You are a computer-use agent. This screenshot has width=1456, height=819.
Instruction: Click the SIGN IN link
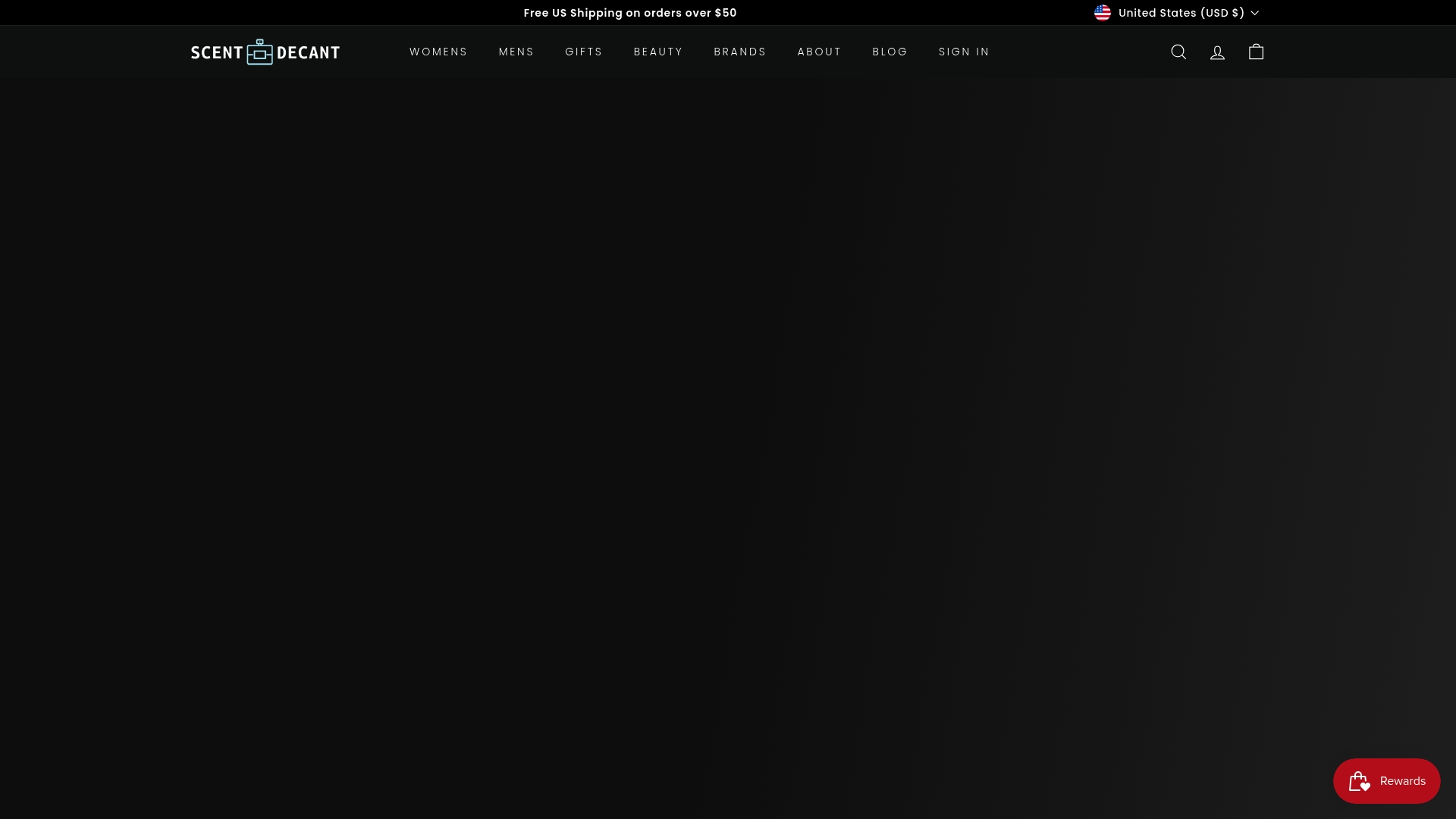click(964, 52)
